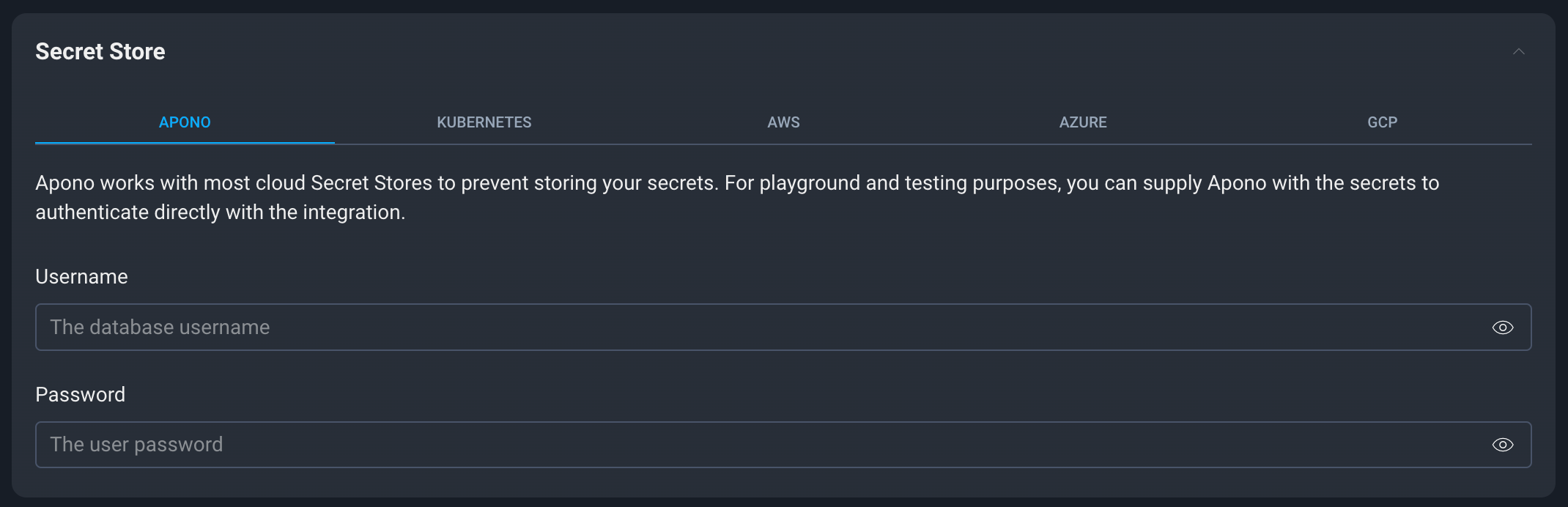Click 'The user password' placeholder text

136,445
